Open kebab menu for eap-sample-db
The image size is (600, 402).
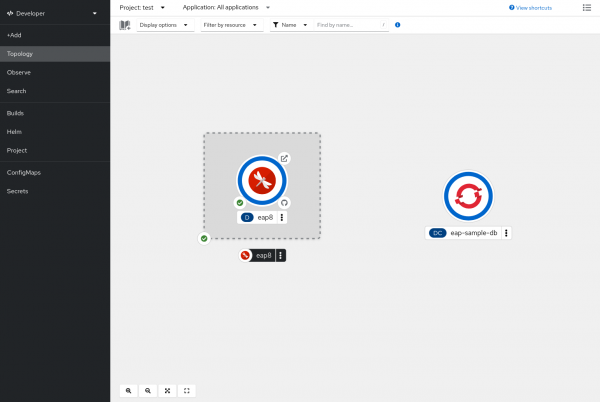pyautogui.click(x=507, y=233)
